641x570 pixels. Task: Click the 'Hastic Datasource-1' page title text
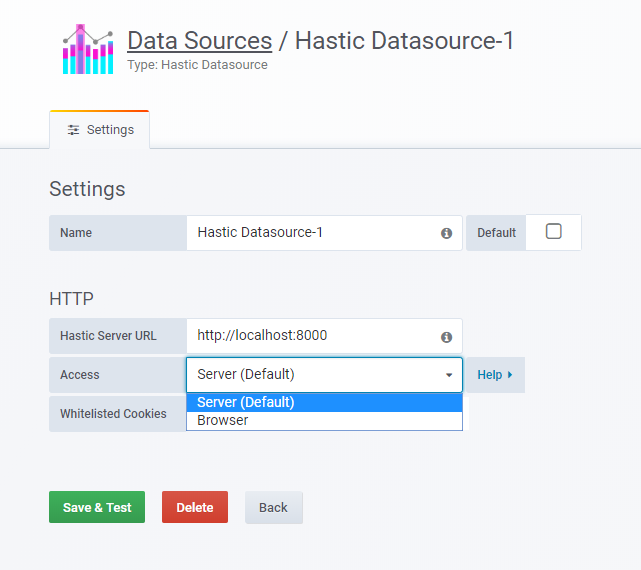(404, 40)
